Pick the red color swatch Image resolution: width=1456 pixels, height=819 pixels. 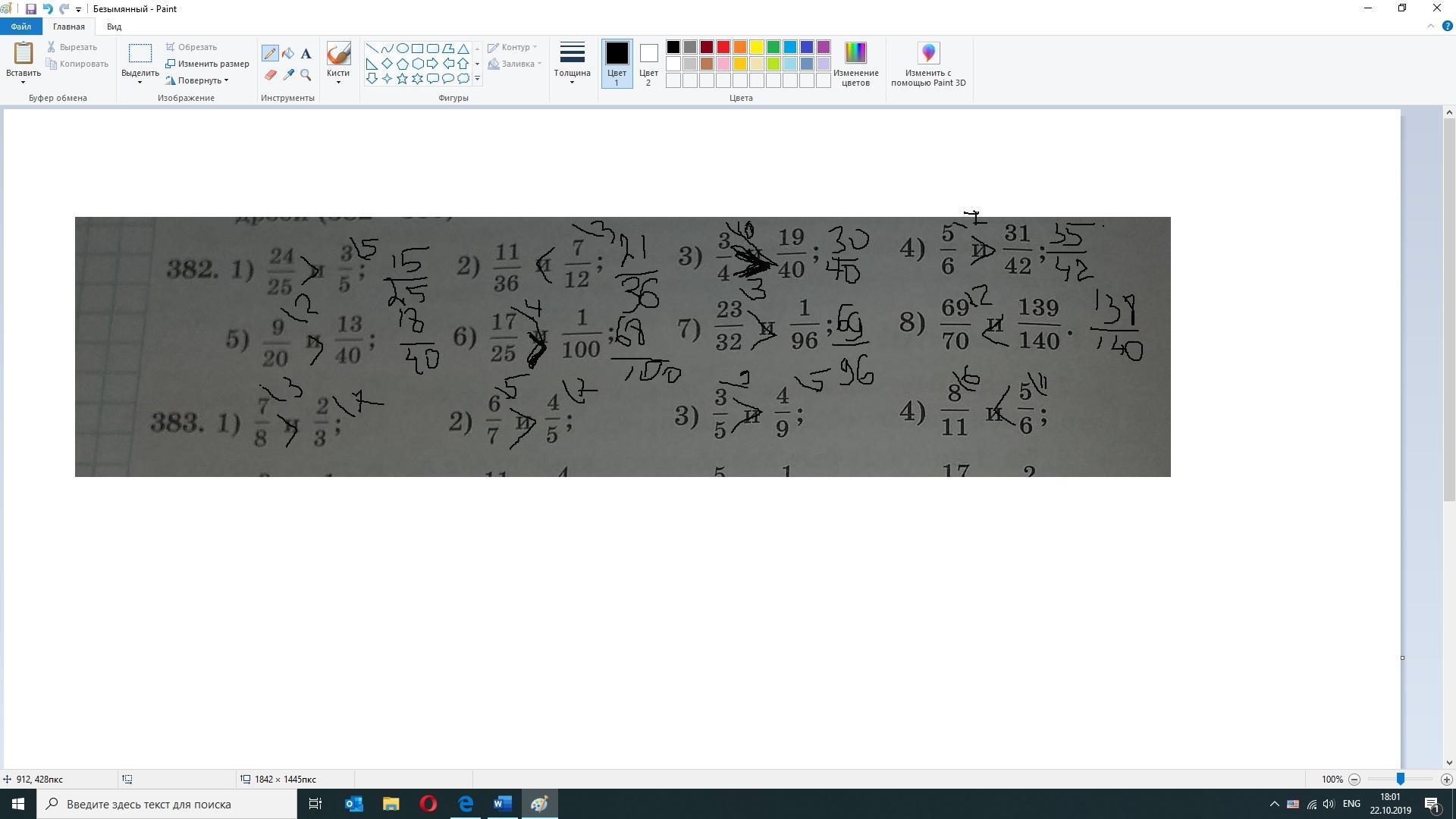point(723,47)
